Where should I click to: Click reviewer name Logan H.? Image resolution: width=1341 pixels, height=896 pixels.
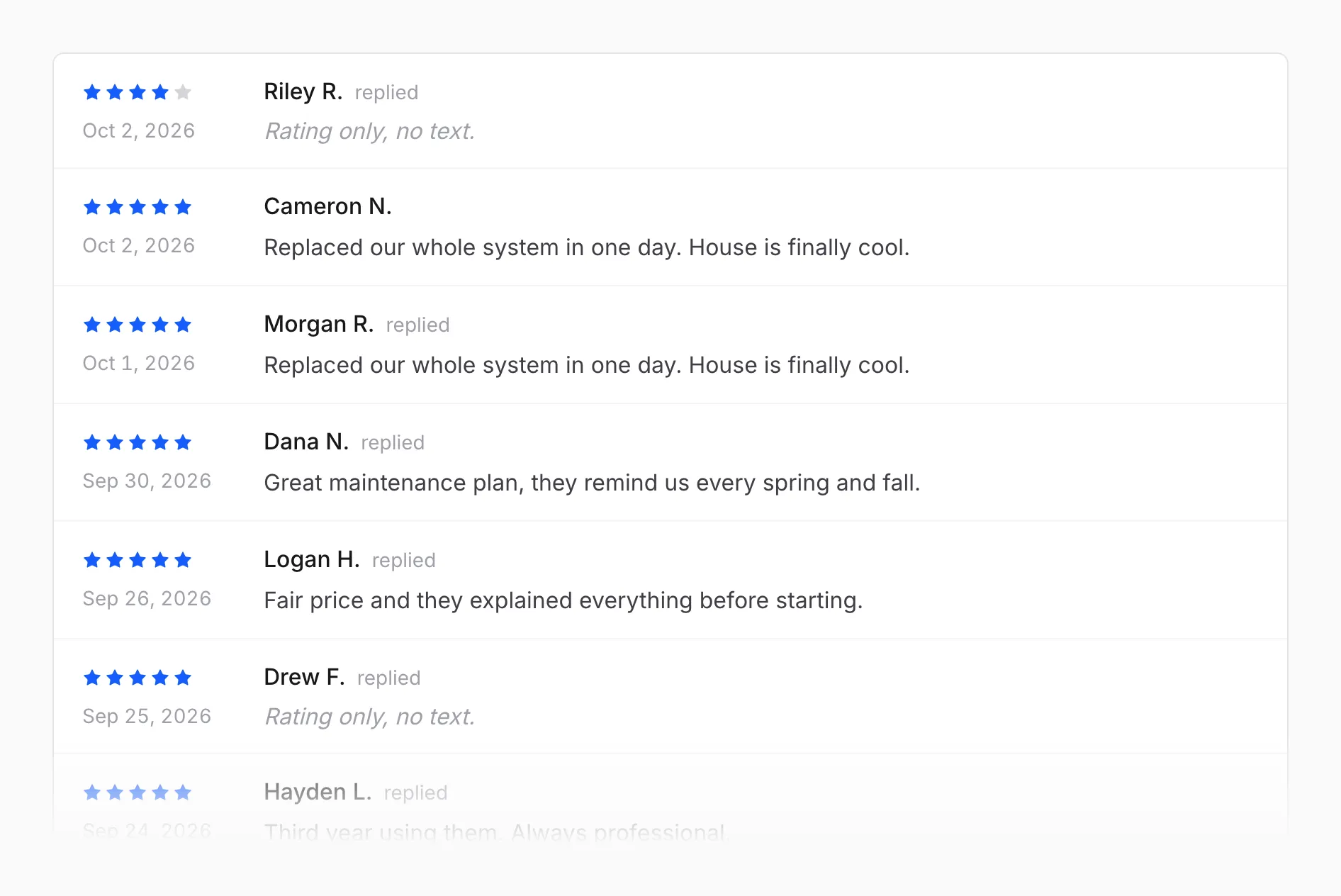[x=312, y=559]
